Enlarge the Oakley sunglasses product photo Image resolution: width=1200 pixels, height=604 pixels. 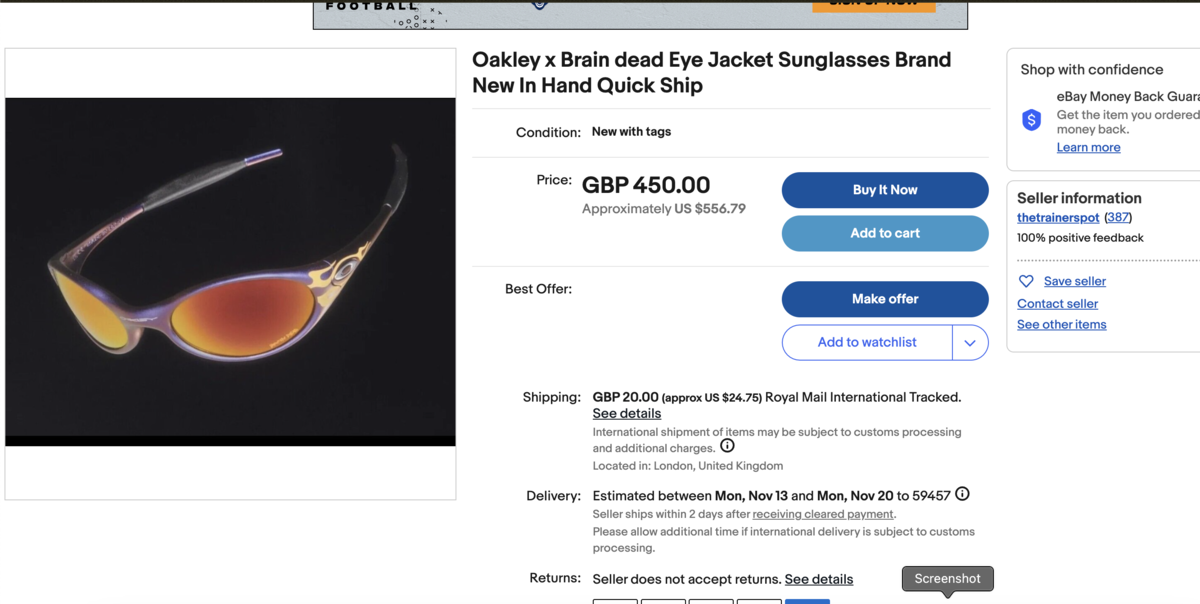tap(230, 272)
